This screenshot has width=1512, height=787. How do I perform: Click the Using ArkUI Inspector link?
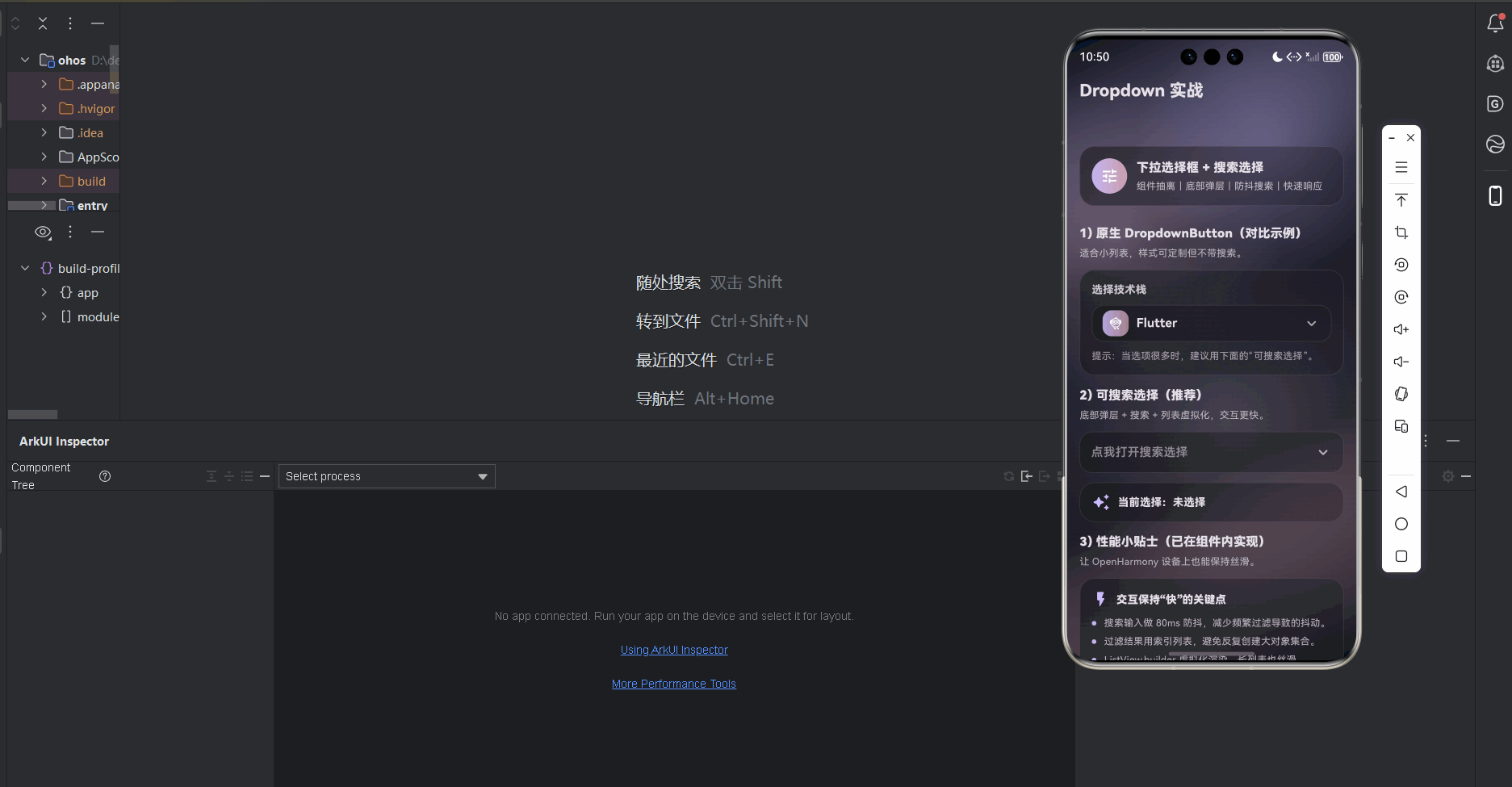673,649
